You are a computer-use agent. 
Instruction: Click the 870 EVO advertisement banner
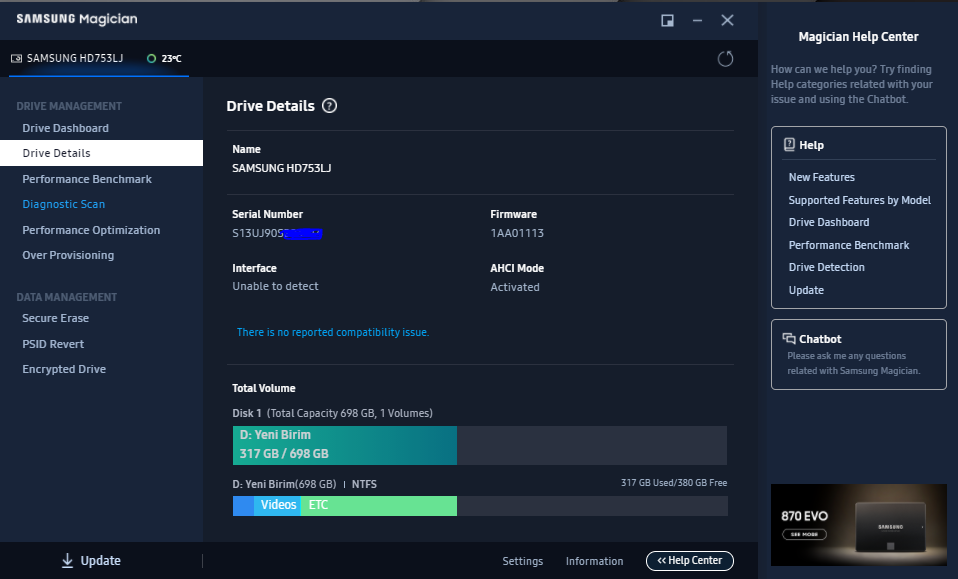coord(858,525)
